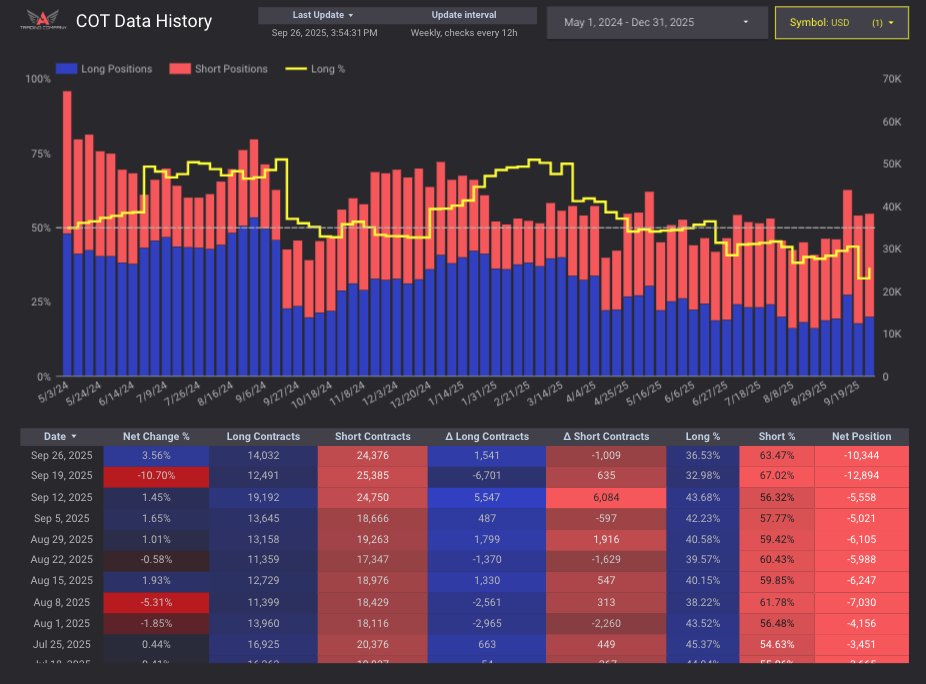Click the -10,344 net position cell
This screenshot has height=684, width=926.
pyautogui.click(x=862, y=455)
